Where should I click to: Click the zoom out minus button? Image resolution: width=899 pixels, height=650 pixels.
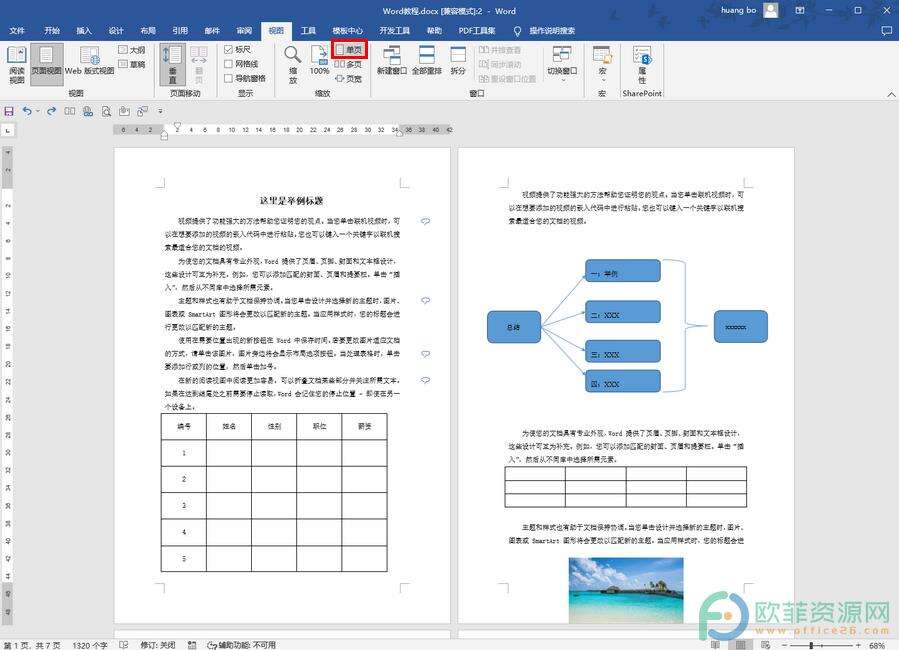784,645
